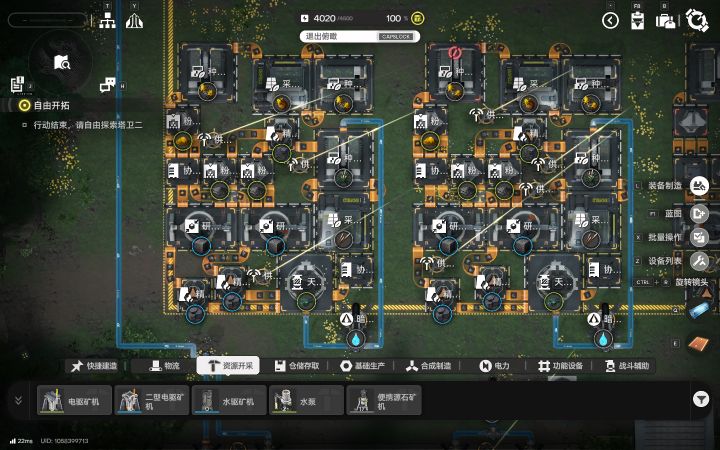Click the 旋转镜头 rotate camera control
The width and height of the screenshot is (720, 450).
[x=692, y=282]
